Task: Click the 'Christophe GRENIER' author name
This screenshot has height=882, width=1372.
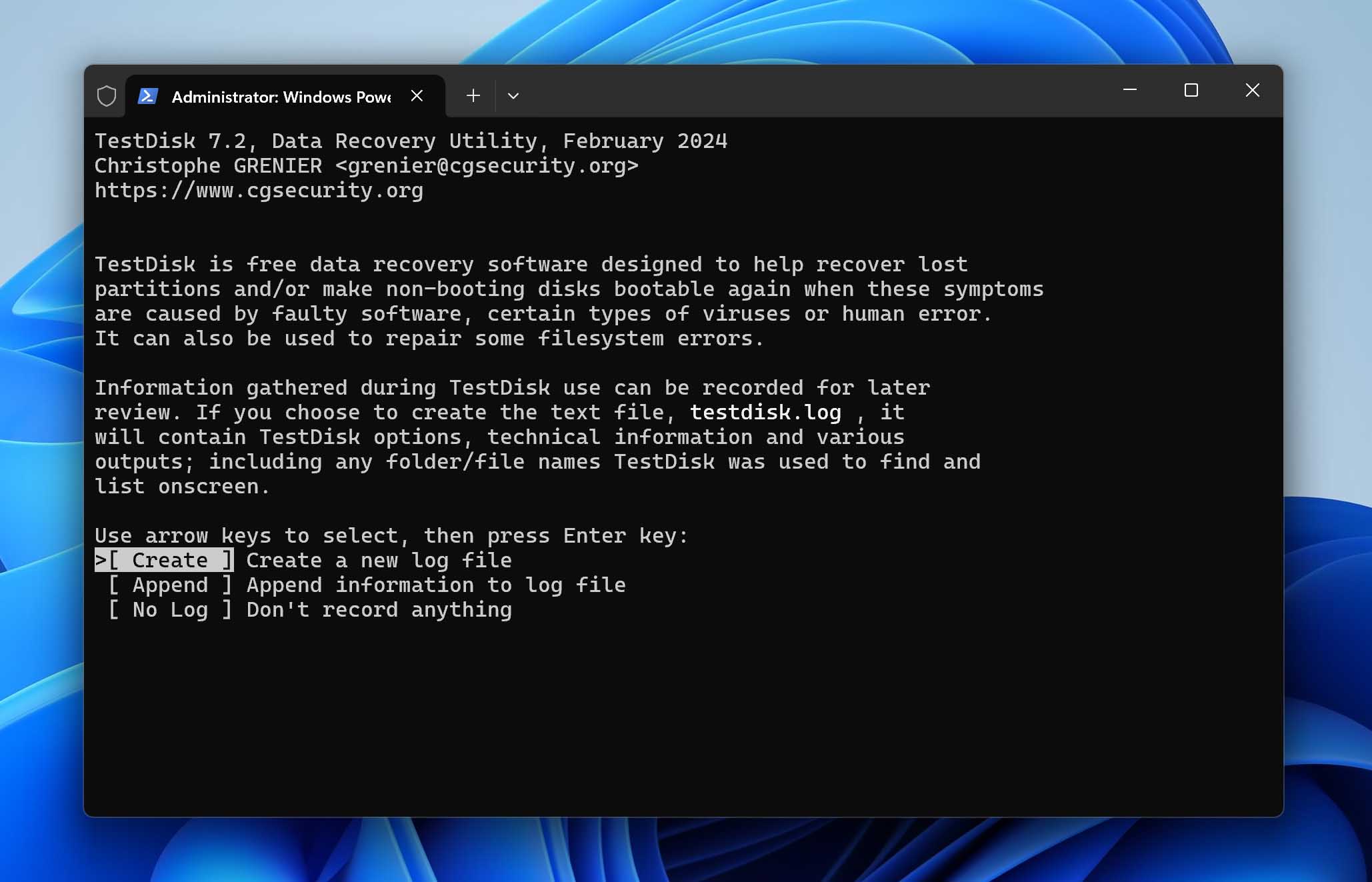Action: coord(208,166)
